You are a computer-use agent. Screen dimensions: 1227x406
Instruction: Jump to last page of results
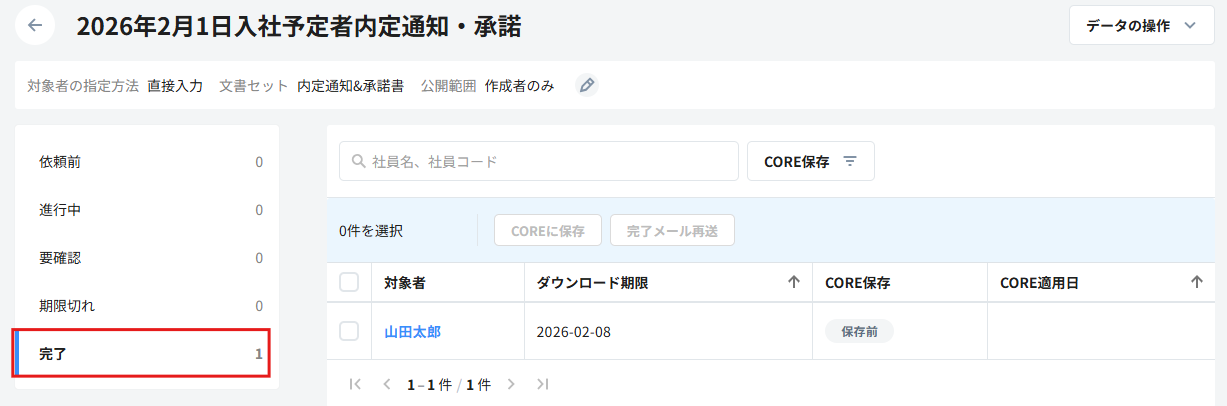pyautogui.click(x=542, y=384)
